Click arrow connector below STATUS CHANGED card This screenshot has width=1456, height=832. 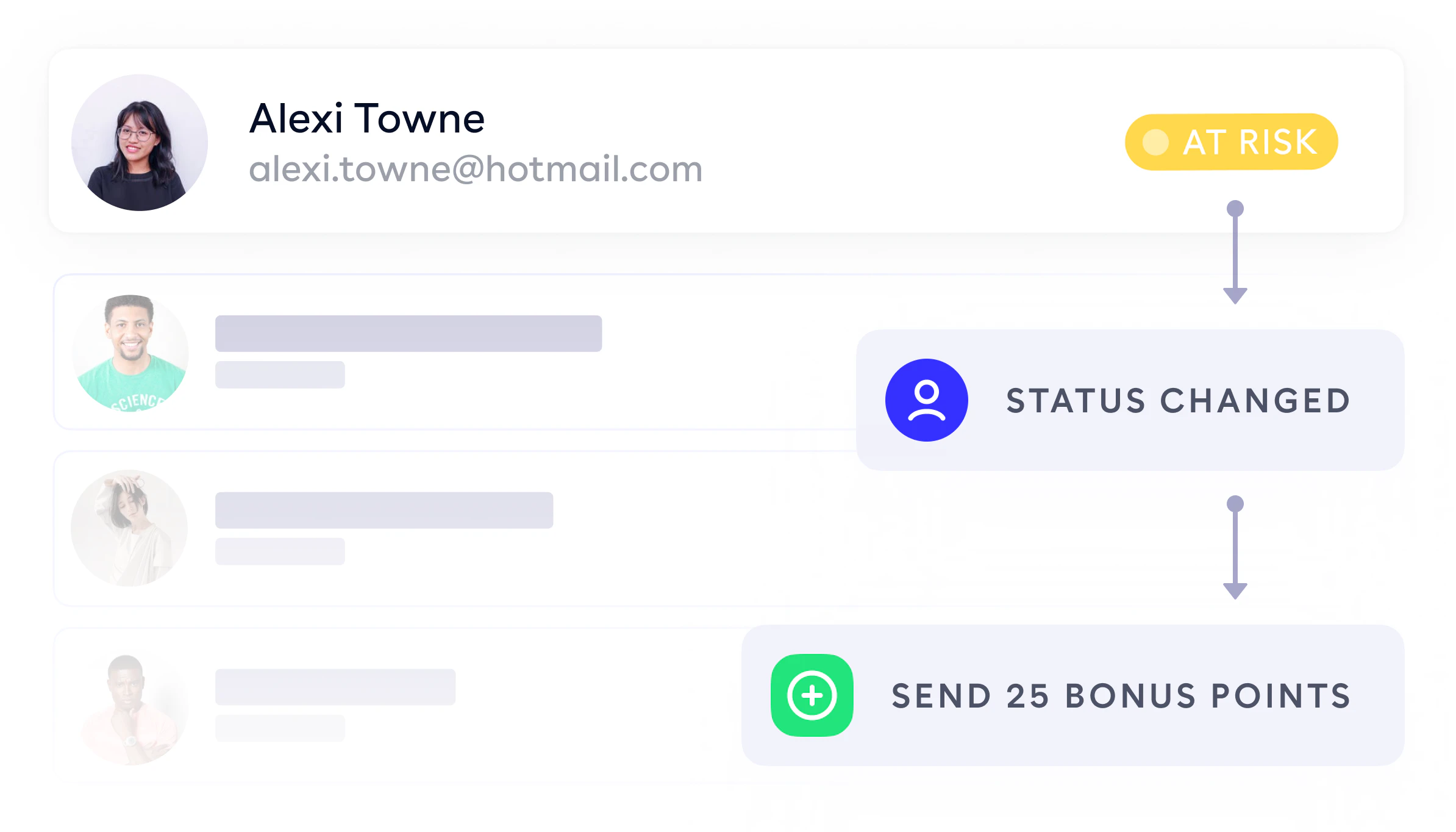point(1235,547)
